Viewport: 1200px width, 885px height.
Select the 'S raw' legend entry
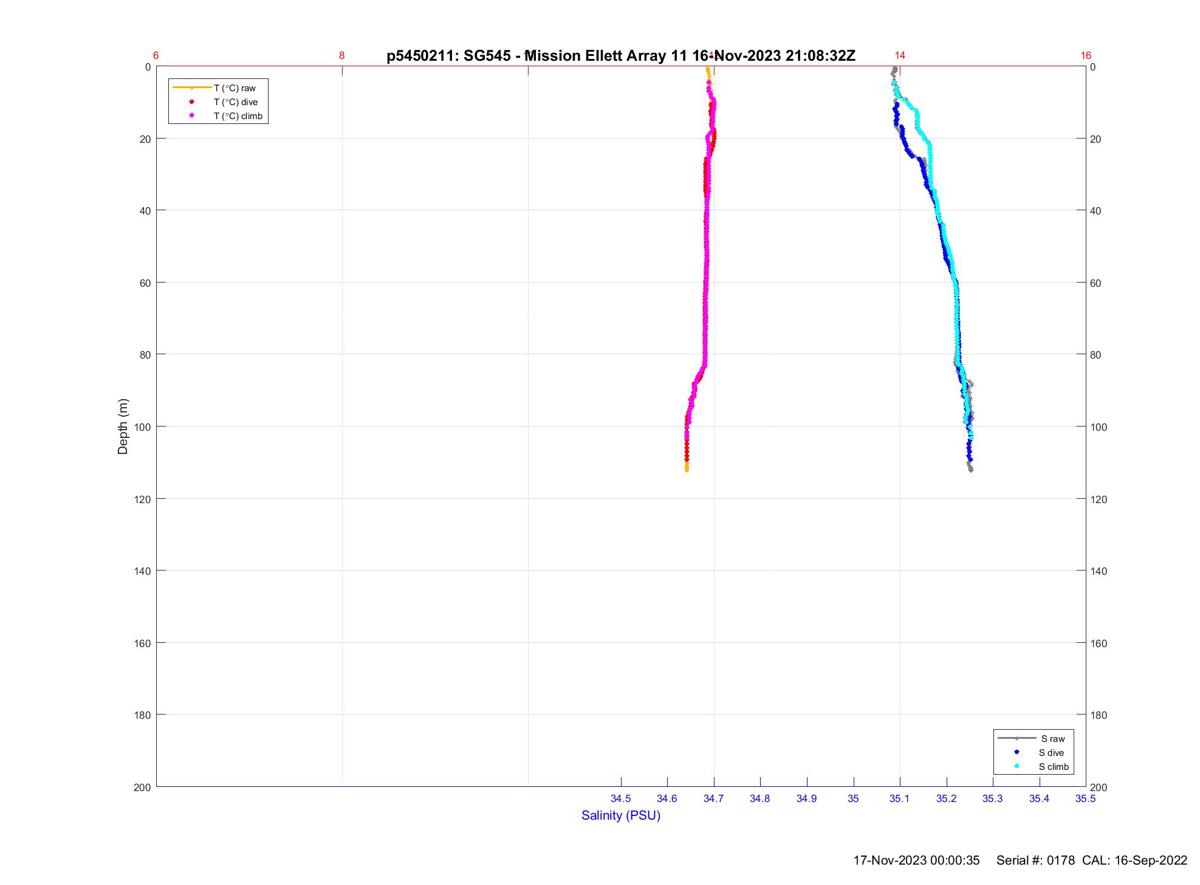tap(1033, 738)
